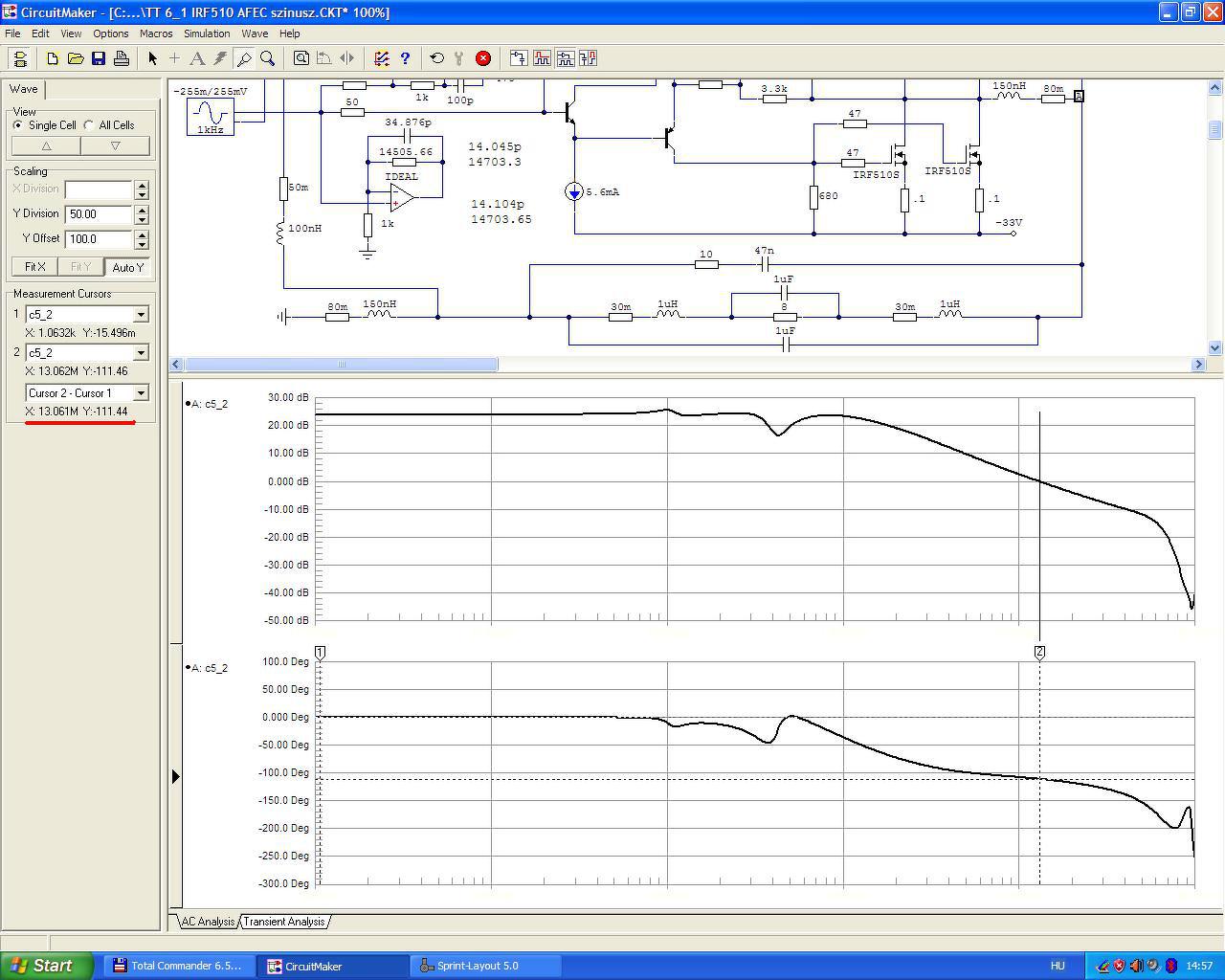The image size is (1225, 980).
Task: Switch to the Transient Analysis tab
Action: click(x=284, y=922)
